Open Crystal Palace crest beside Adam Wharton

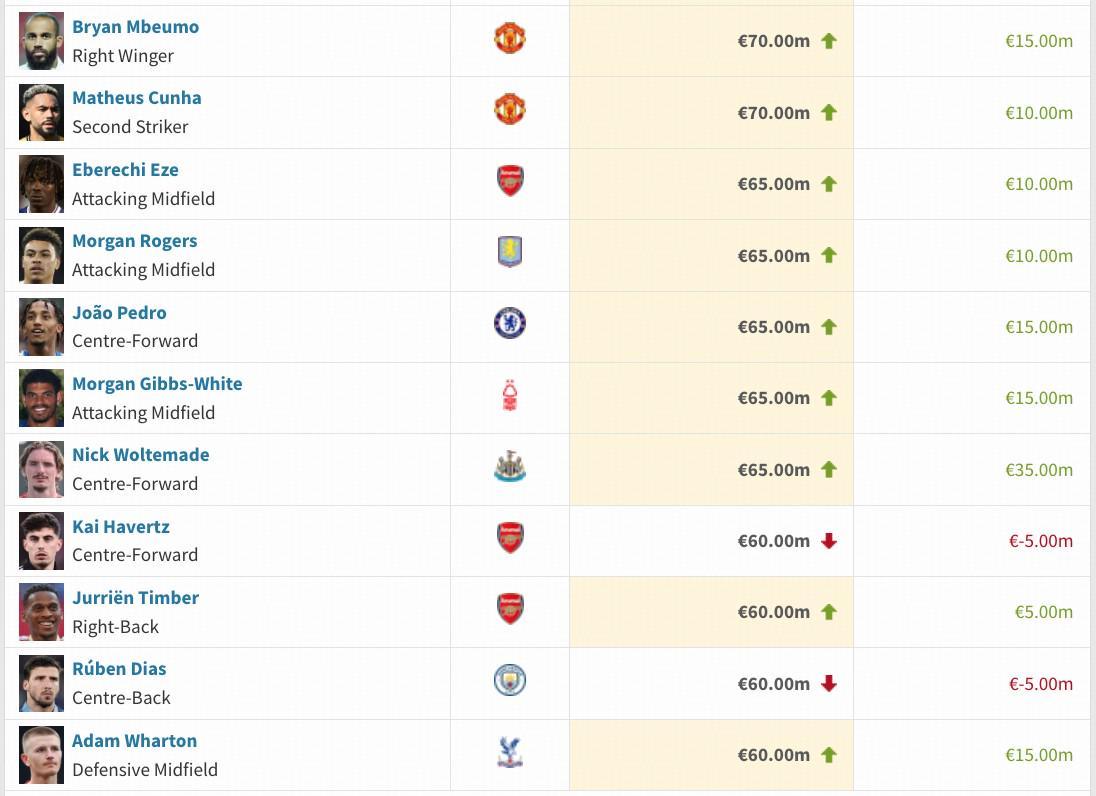[x=510, y=753]
